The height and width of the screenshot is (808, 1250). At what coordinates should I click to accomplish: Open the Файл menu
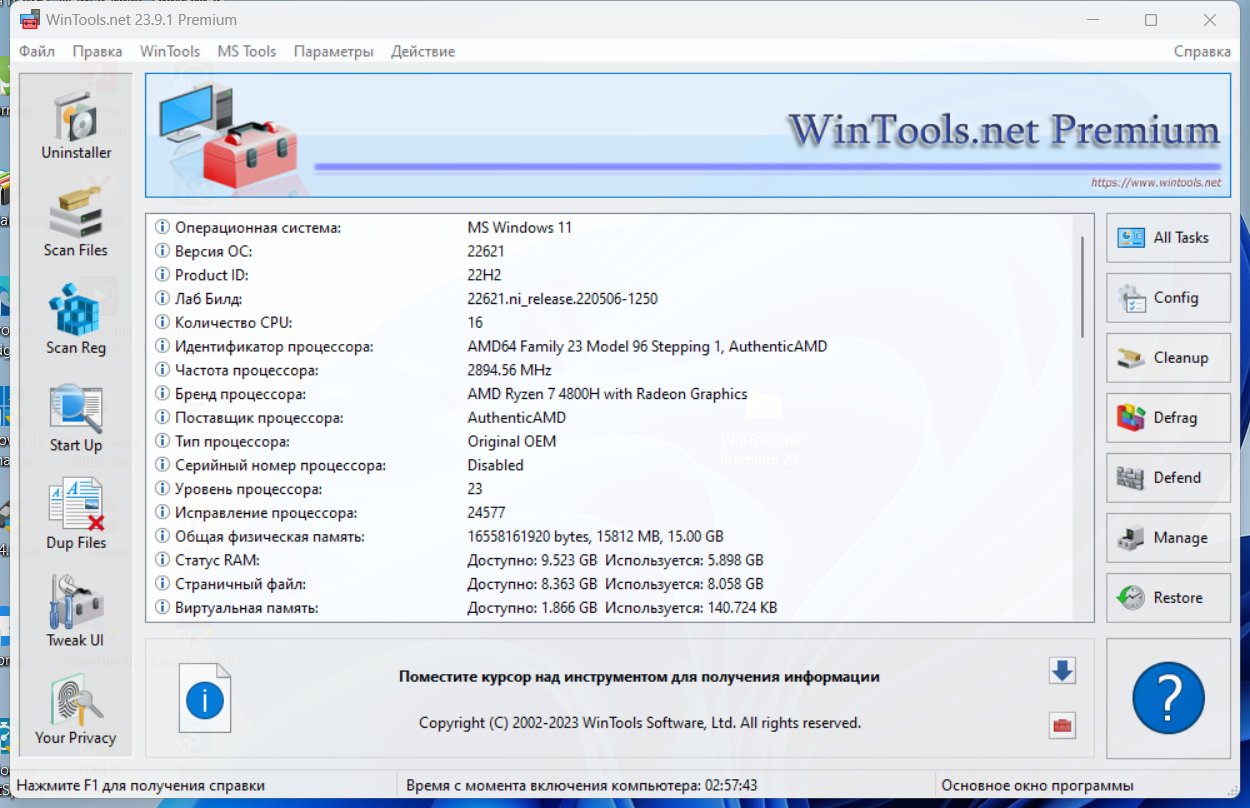[37, 51]
